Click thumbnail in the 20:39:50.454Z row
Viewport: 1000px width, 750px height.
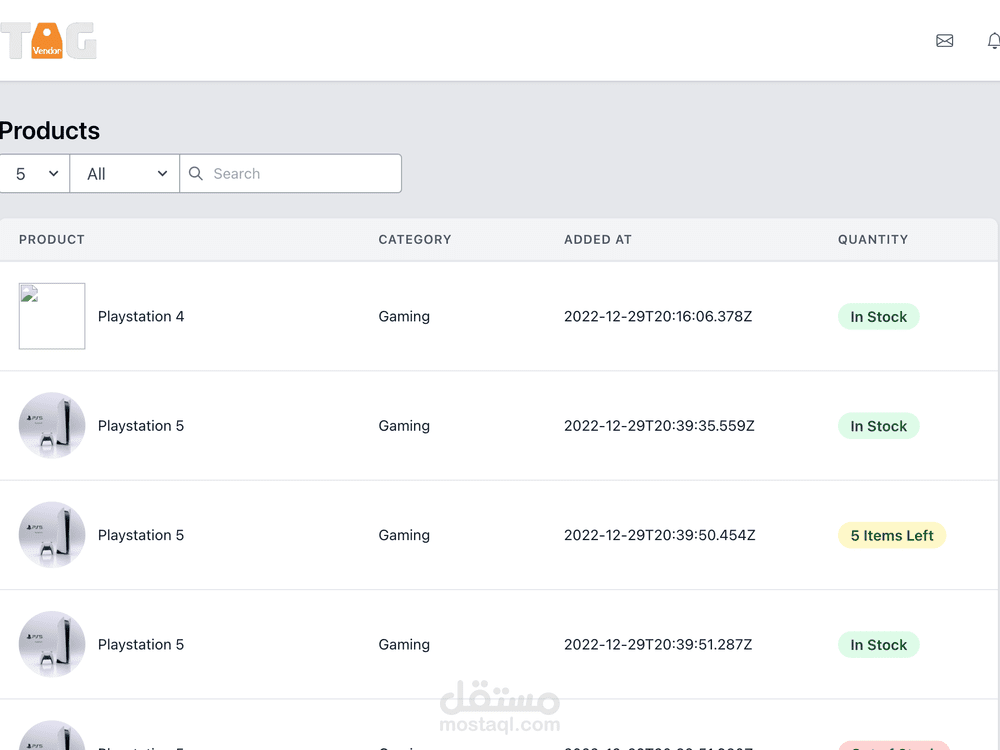pos(52,535)
